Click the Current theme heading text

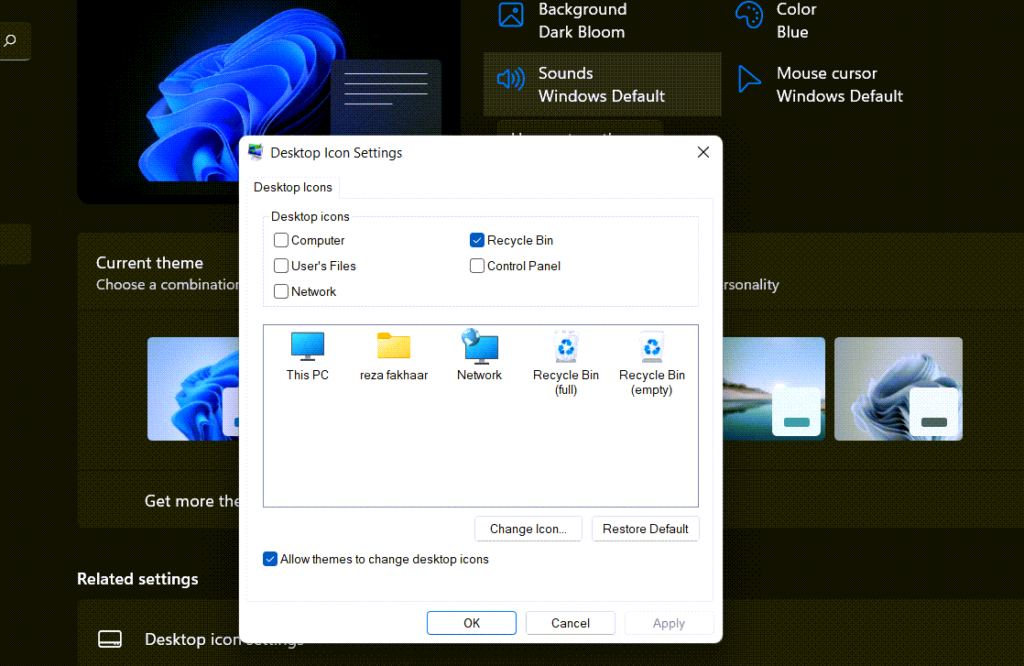(x=150, y=263)
